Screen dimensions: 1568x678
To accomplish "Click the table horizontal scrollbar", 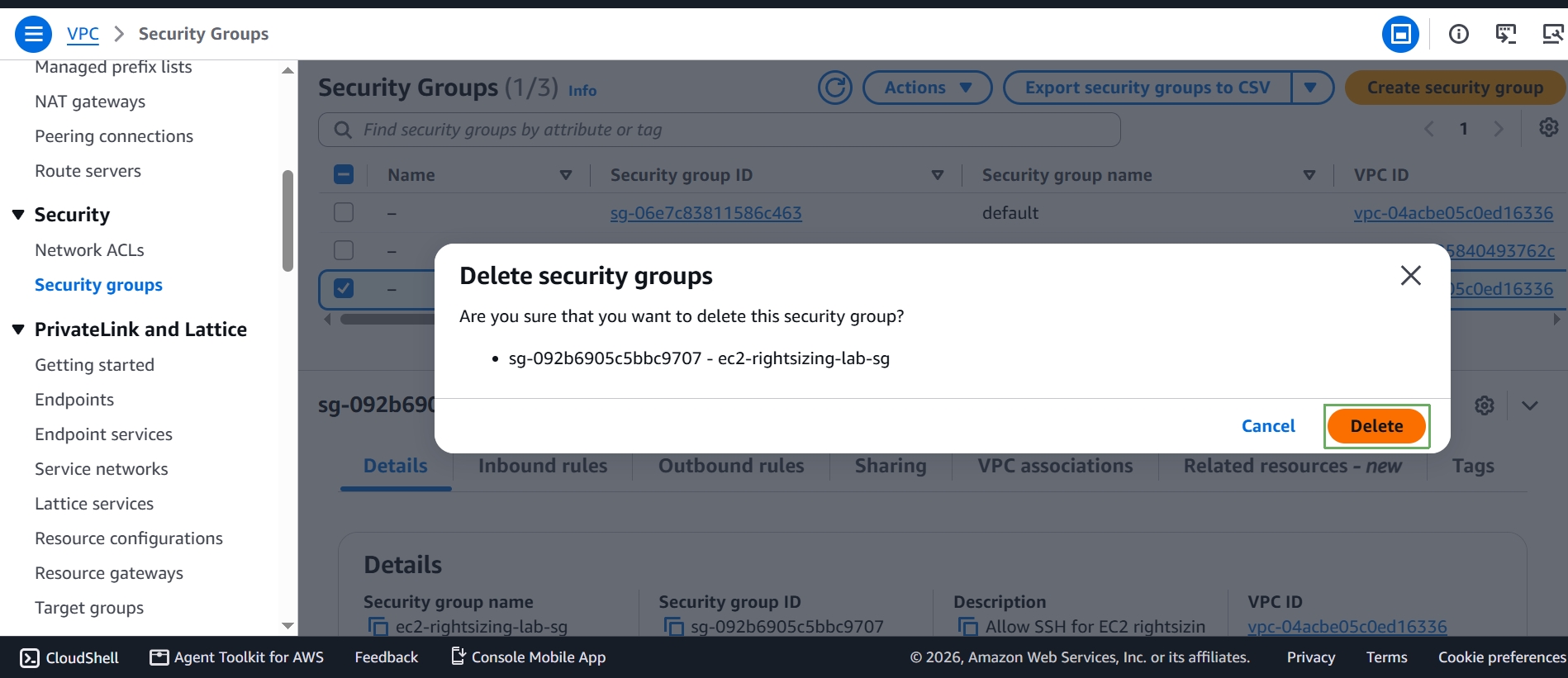I will coord(387,319).
